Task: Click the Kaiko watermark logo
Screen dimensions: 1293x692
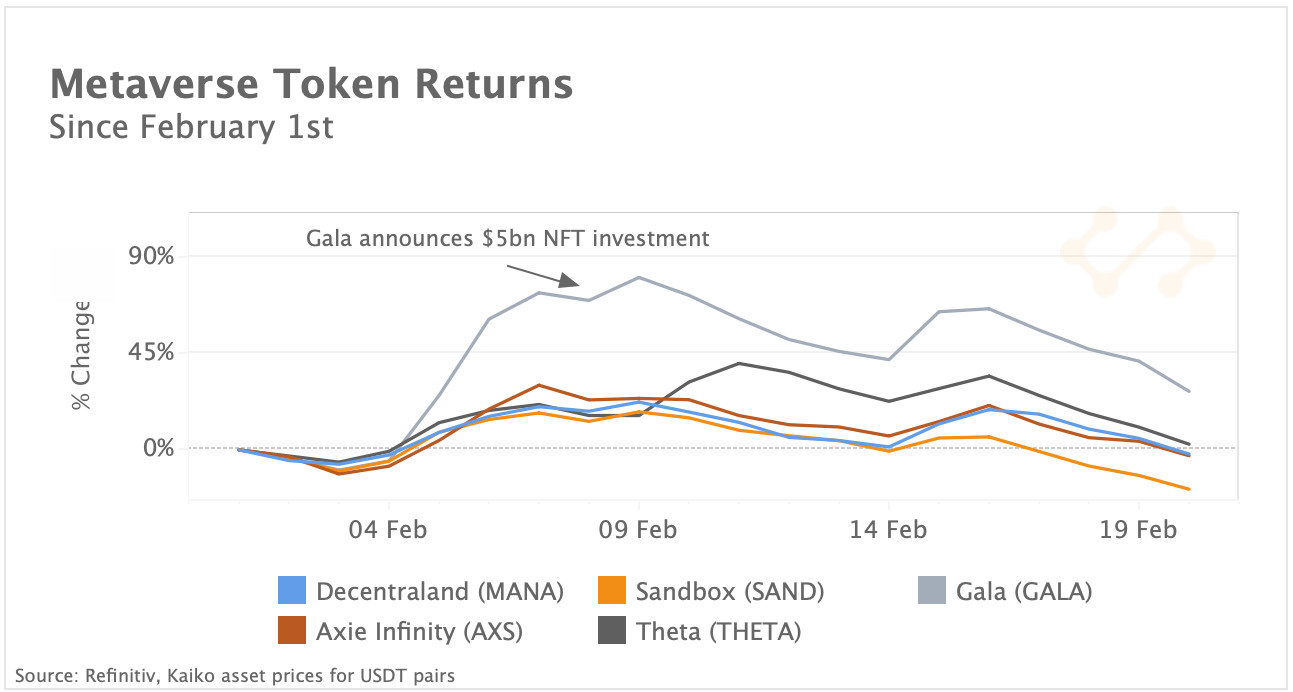Action: 1137,251
